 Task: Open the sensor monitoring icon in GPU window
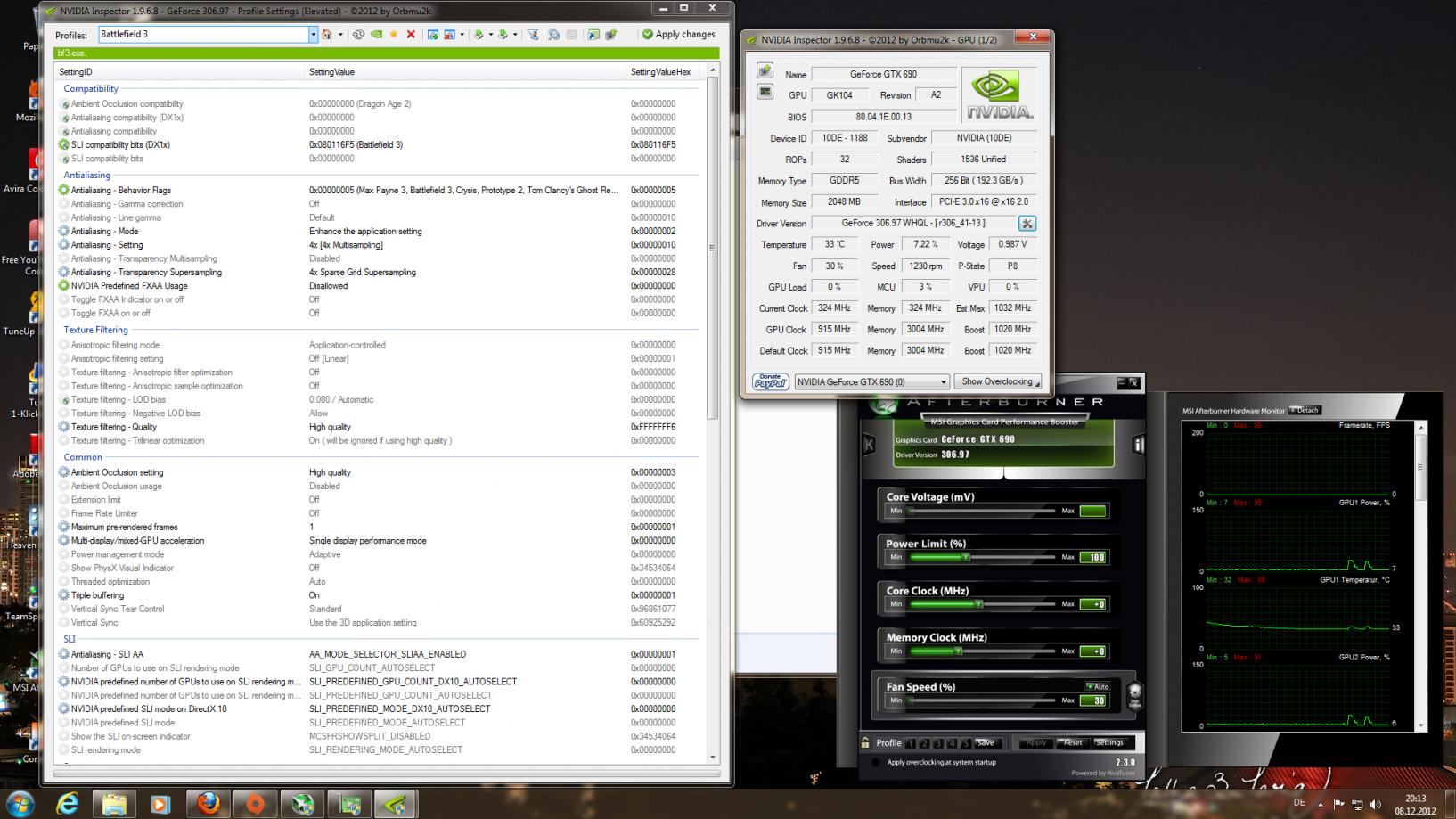tap(765, 92)
